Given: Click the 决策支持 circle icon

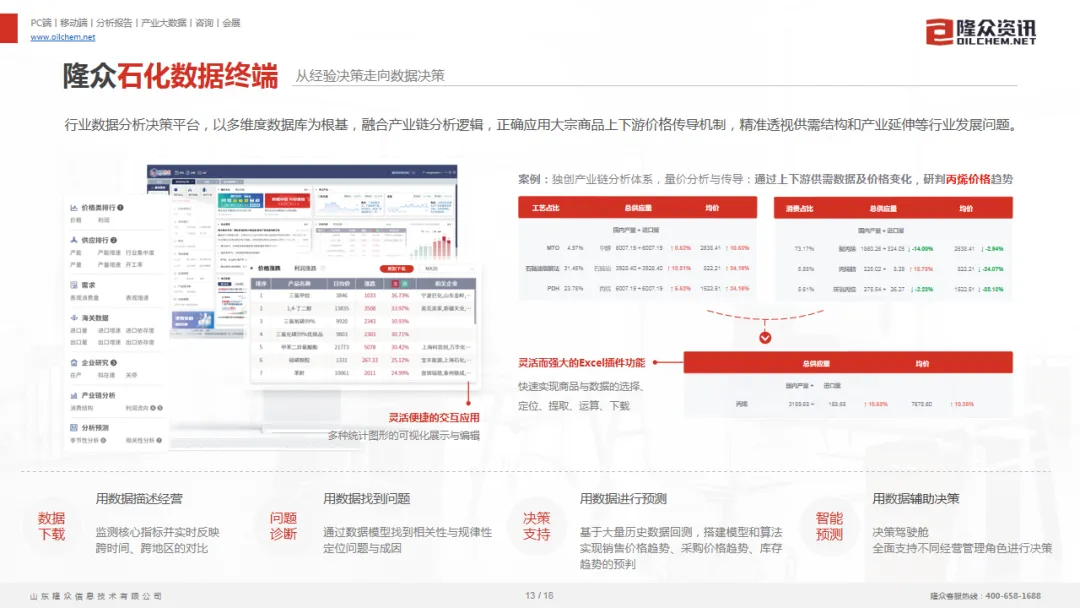Looking at the screenshot, I should pos(537,526).
